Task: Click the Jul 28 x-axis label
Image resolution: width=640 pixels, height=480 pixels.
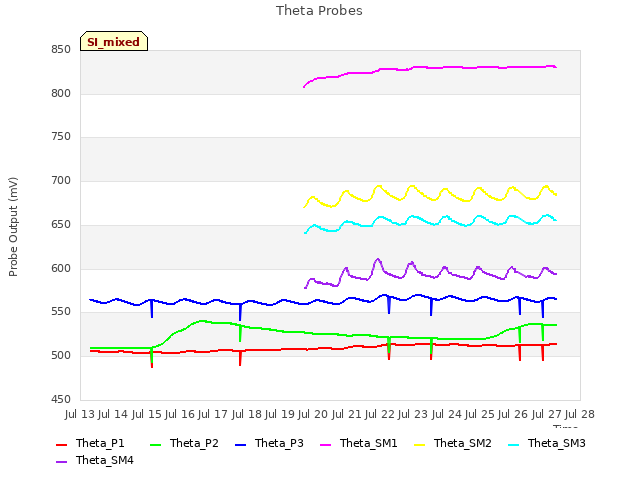Action: coord(580,414)
